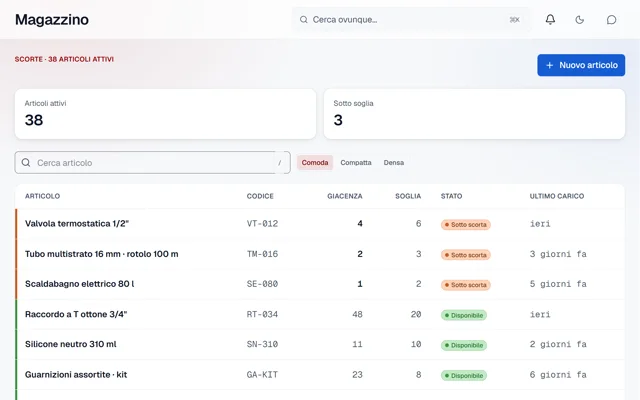The width and height of the screenshot is (640, 400).
Task: Focus the Cerca articolo input field
Action: [x=153, y=162]
